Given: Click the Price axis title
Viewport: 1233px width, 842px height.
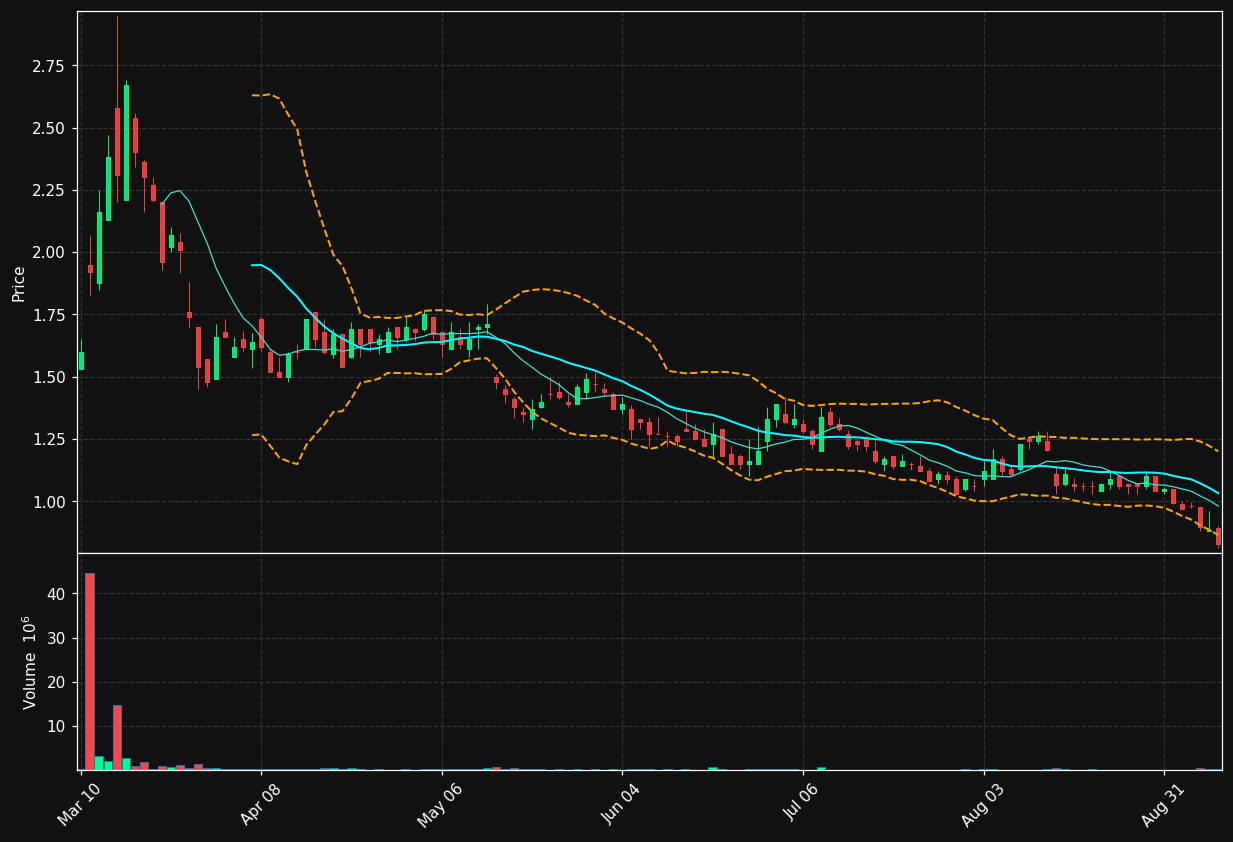Looking at the screenshot, I should pos(19,283).
